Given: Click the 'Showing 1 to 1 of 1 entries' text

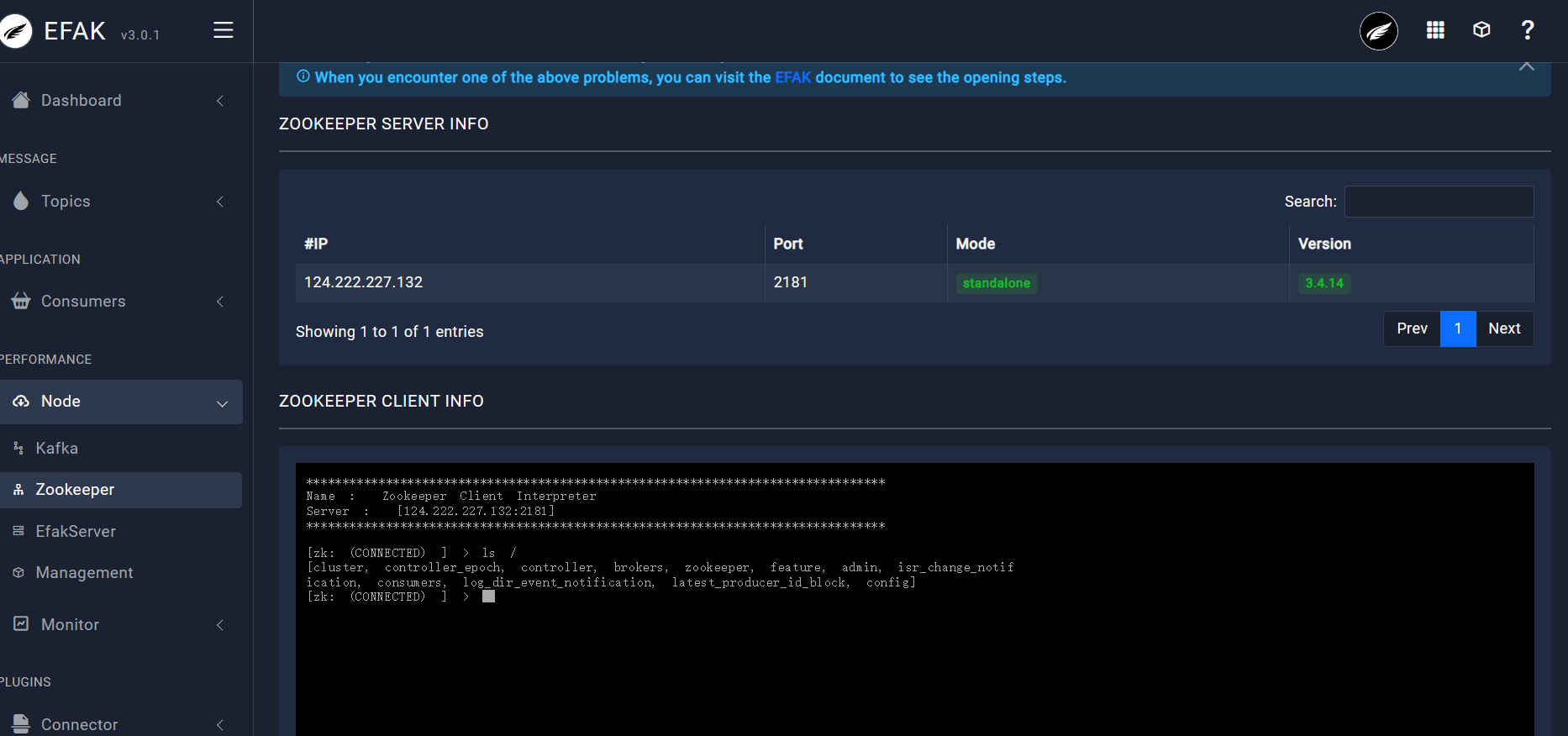Looking at the screenshot, I should (389, 332).
